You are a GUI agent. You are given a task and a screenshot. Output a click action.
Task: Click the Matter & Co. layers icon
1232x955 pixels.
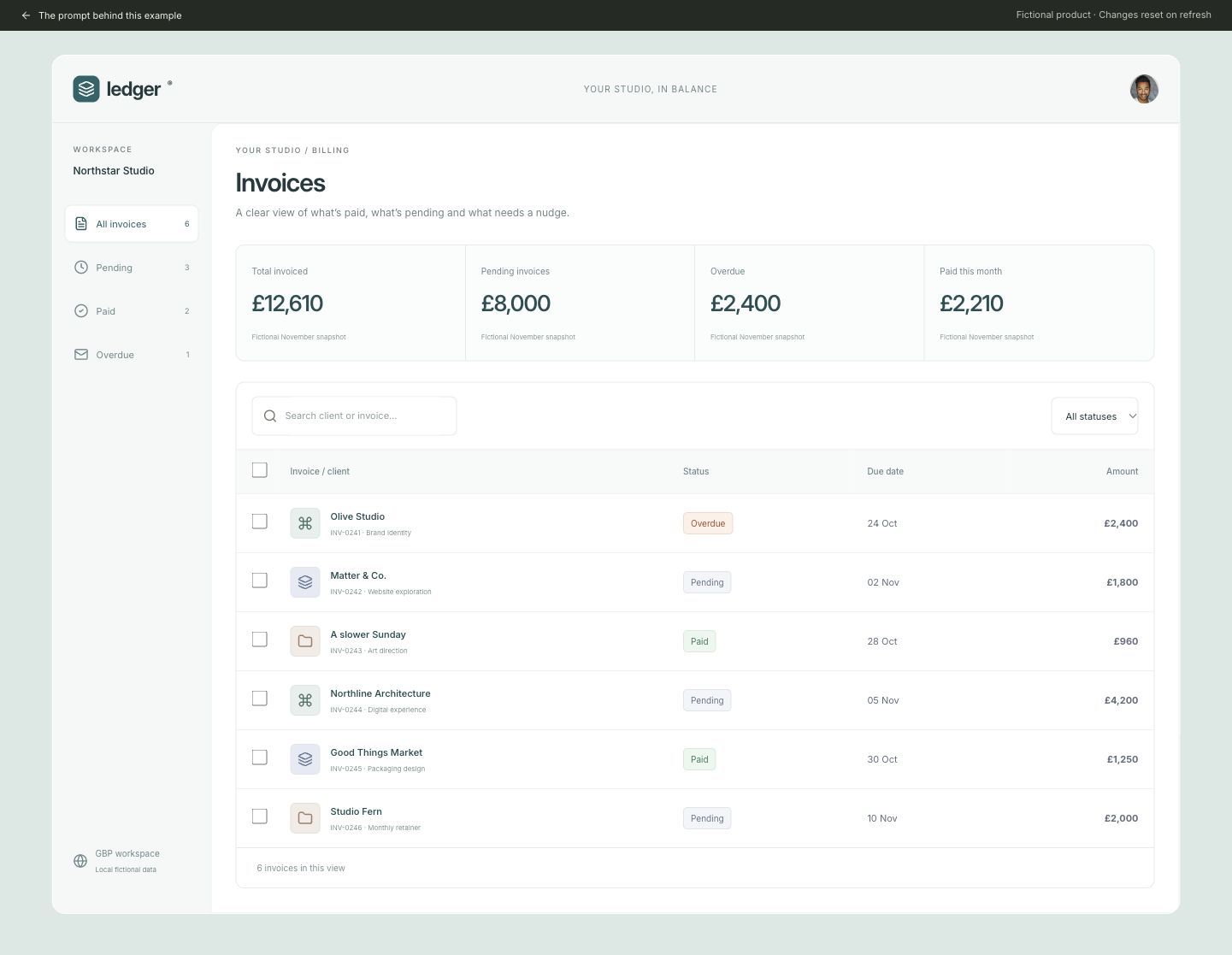point(305,582)
